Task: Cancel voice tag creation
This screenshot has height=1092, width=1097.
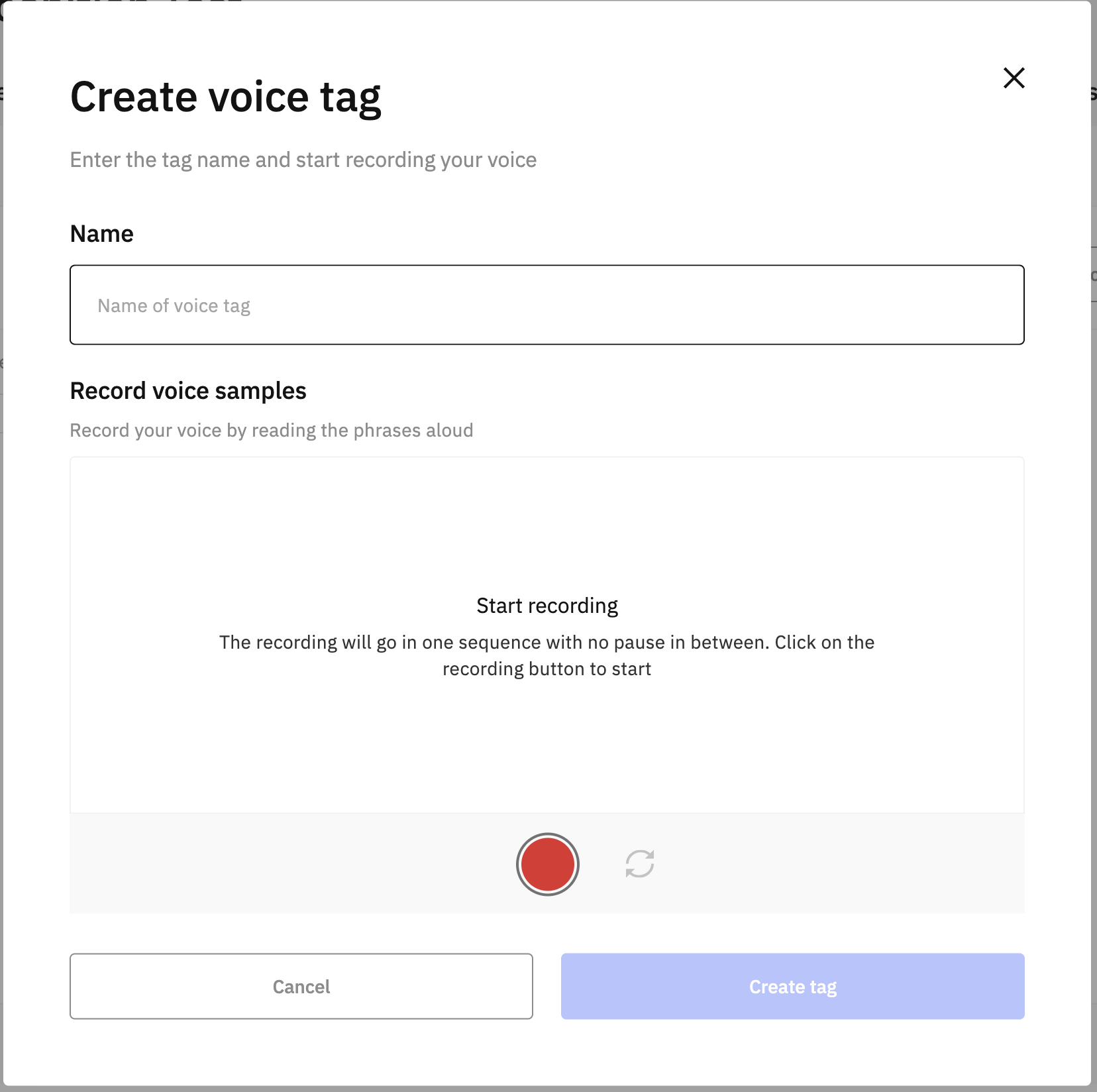Action: click(301, 986)
